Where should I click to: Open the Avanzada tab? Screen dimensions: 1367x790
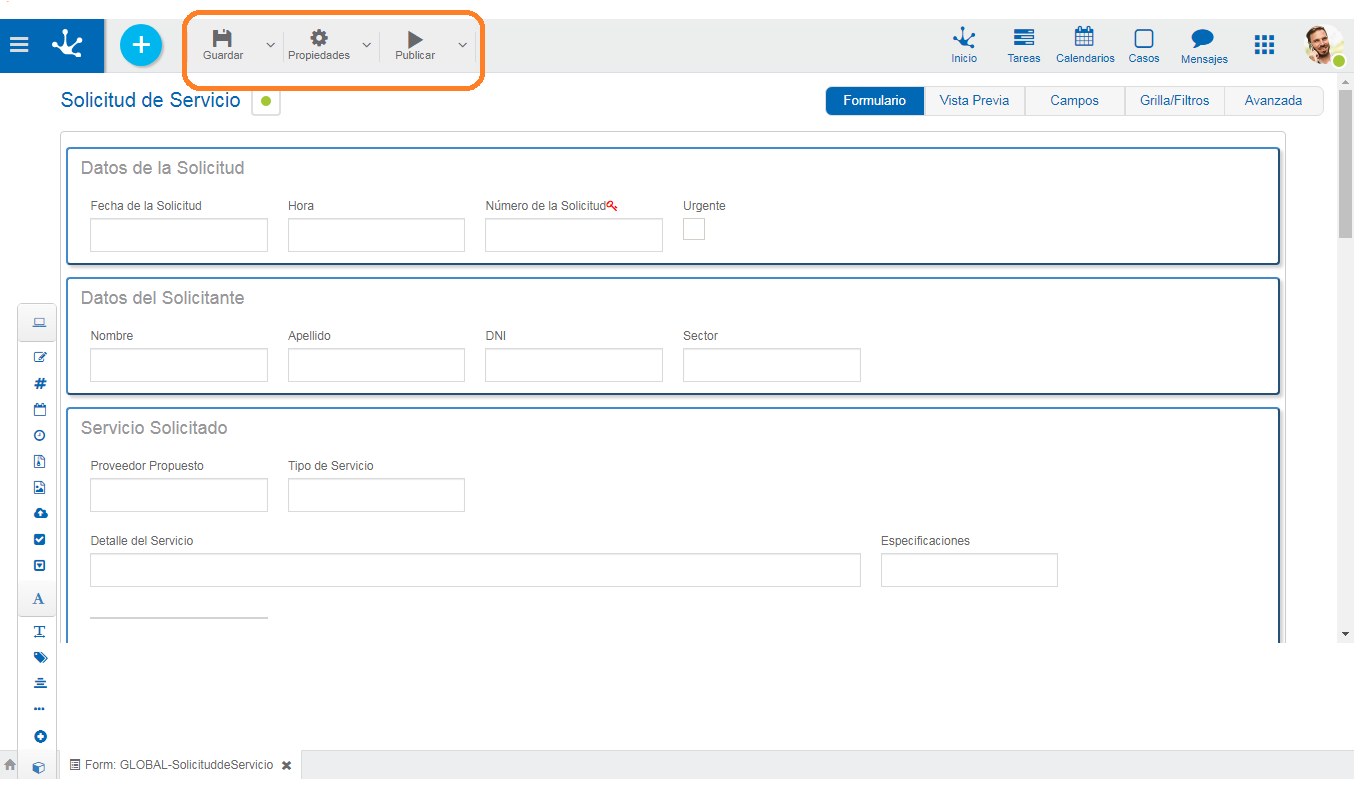1274,101
